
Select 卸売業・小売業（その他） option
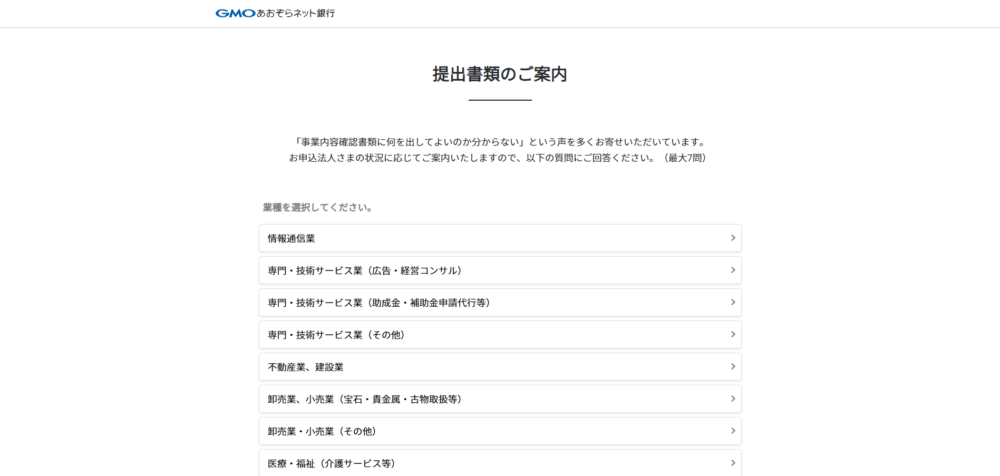(500, 431)
